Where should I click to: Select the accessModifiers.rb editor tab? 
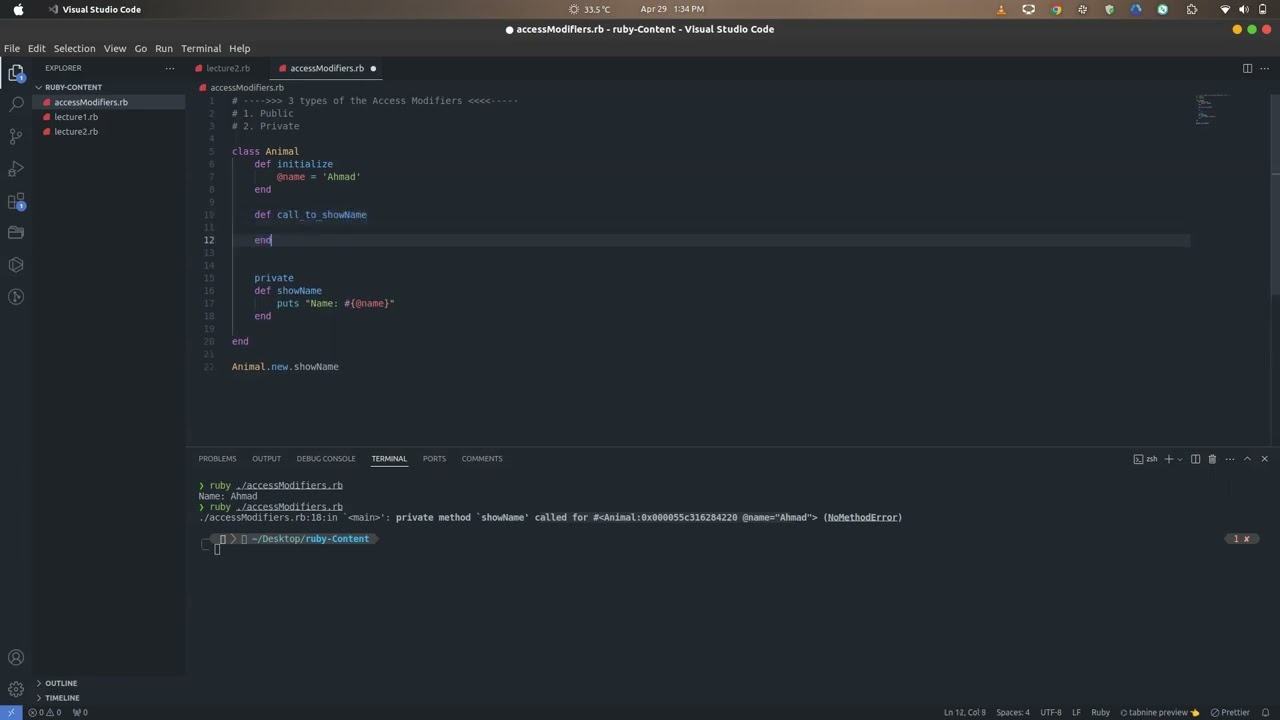click(x=326, y=68)
